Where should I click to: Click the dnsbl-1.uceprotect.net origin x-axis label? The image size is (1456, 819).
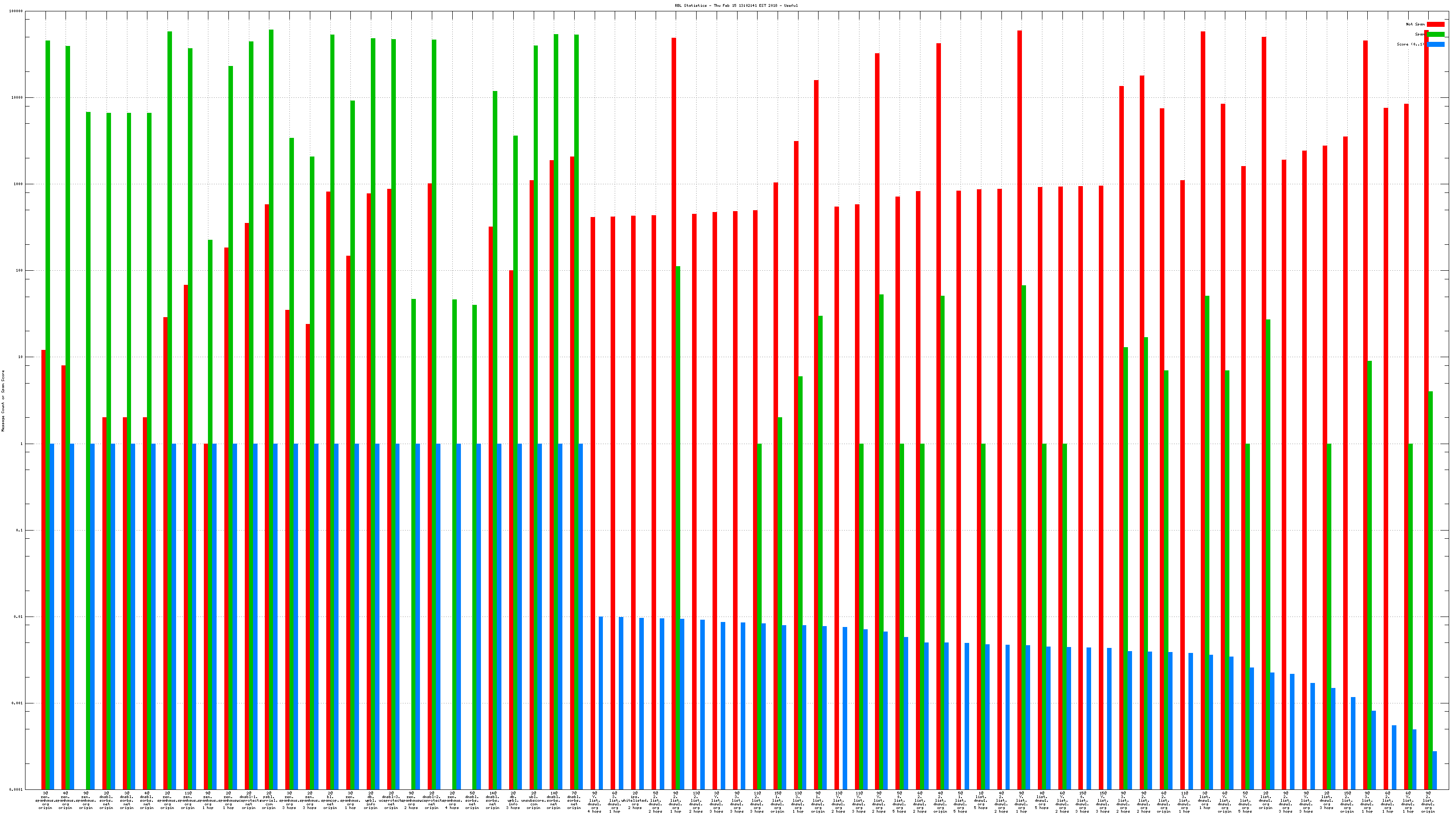point(249,800)
